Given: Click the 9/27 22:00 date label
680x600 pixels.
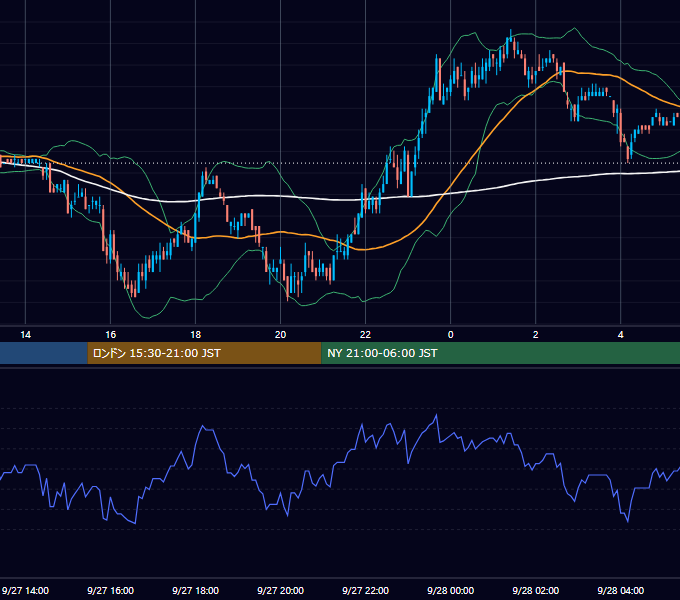Looking at the screenshot, I should [x=366, y=590].
